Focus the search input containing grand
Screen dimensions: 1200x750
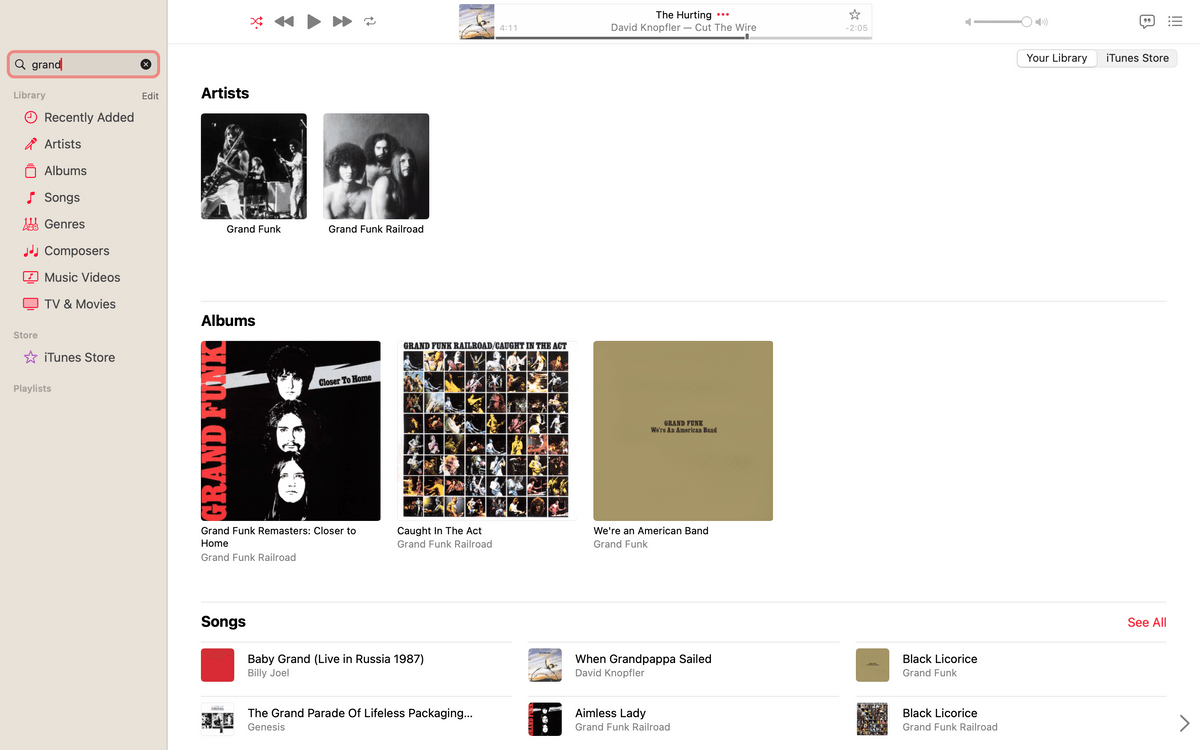click(x=83, y=64)
